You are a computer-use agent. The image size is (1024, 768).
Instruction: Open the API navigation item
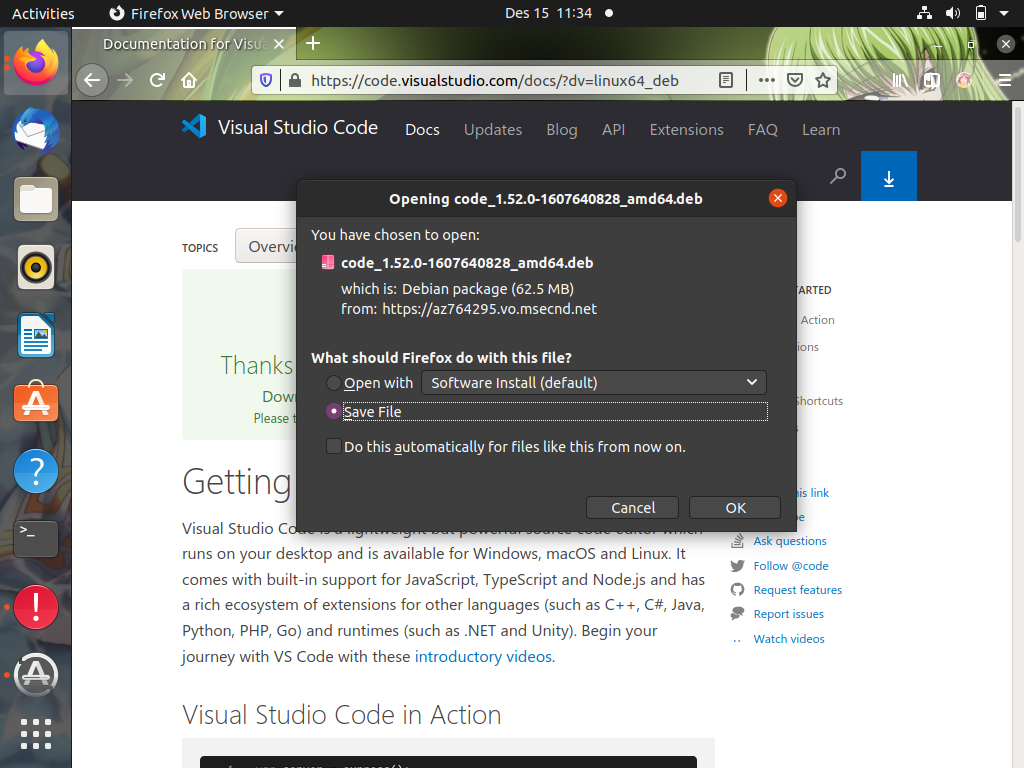pyautogui.click(x=613, y=129)
